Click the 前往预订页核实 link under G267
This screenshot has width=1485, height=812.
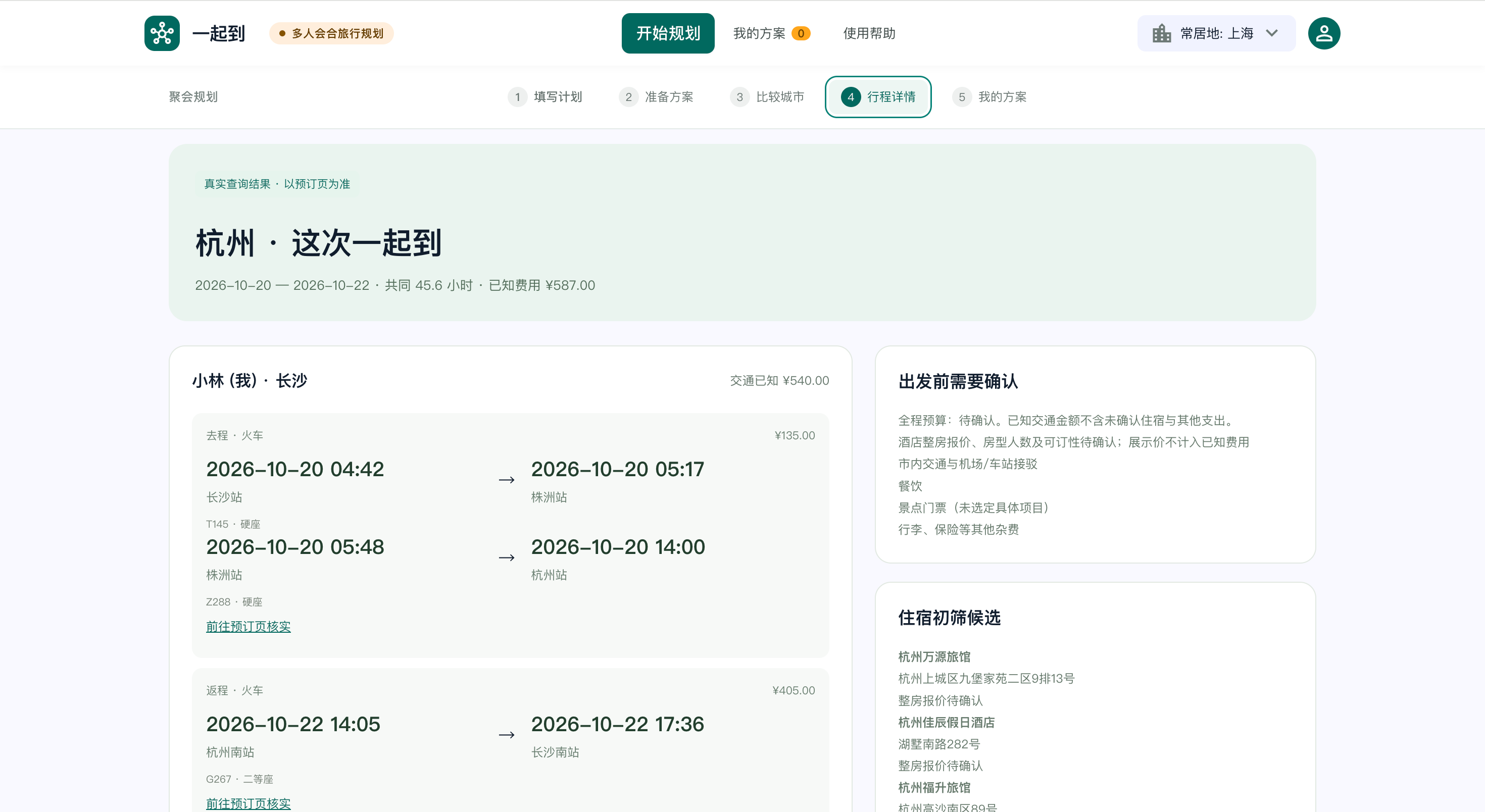pyautogui.click(x=249, y=803)
